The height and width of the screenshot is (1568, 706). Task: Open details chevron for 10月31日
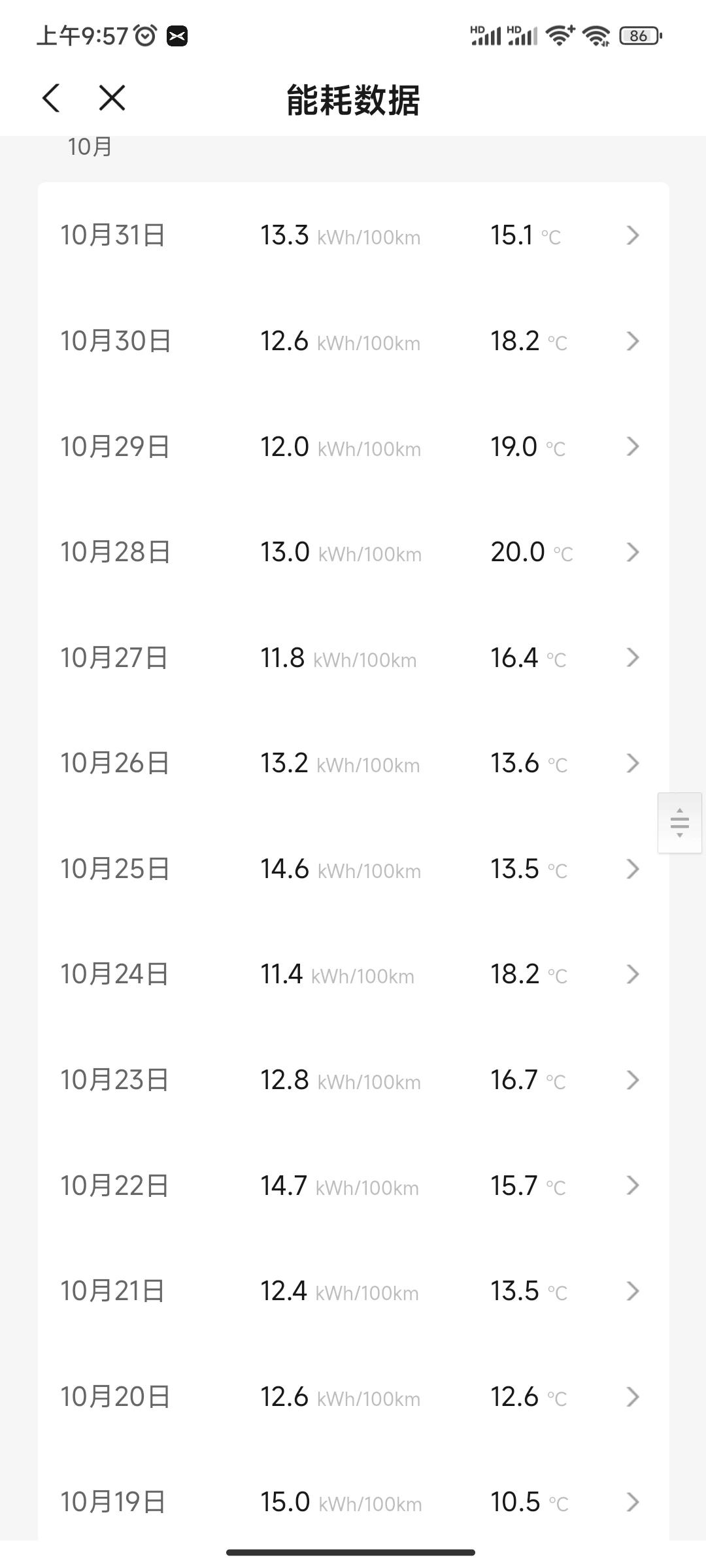(x=632, y=235)
